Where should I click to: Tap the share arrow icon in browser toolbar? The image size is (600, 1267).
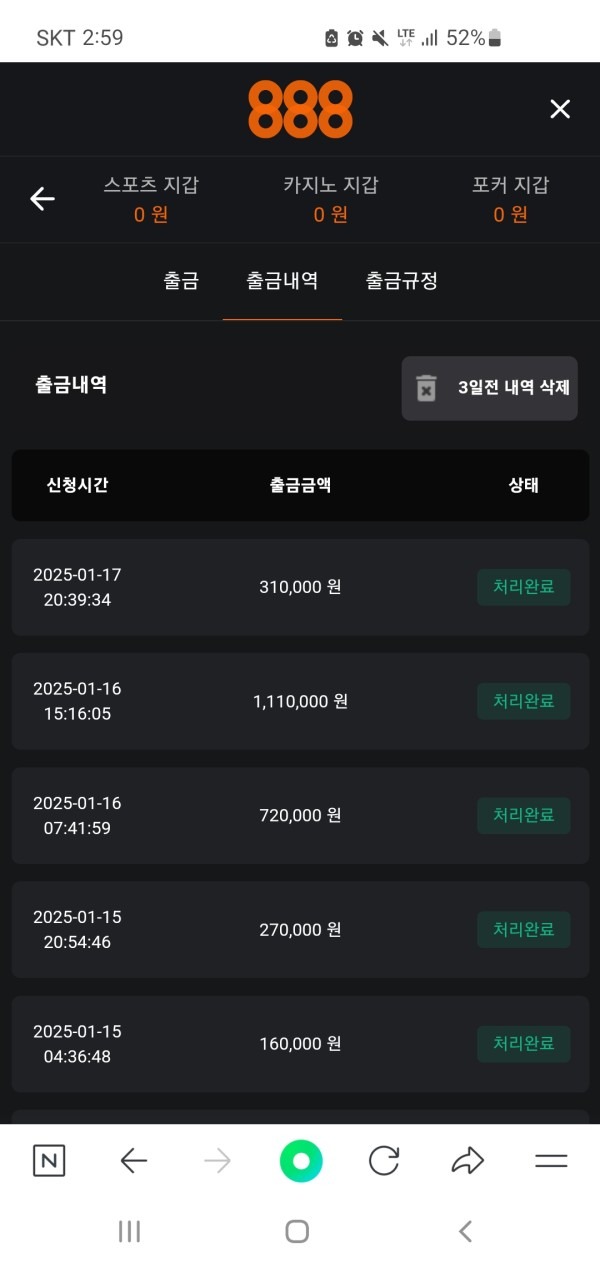point(466,1159)
